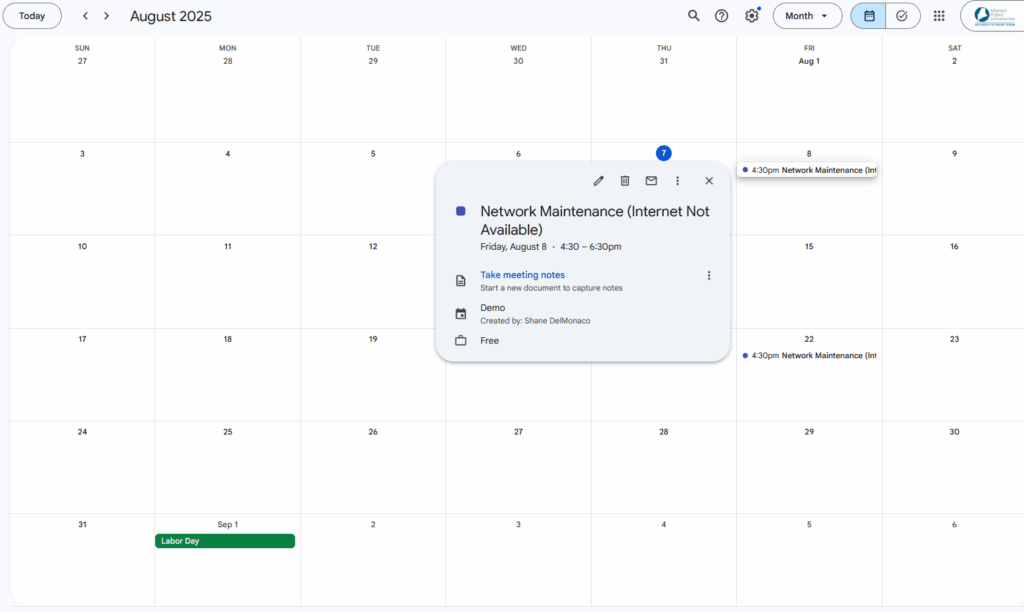1024x612 pixels.
Task: Open the Labor Day event
Action: coord(225,541)
